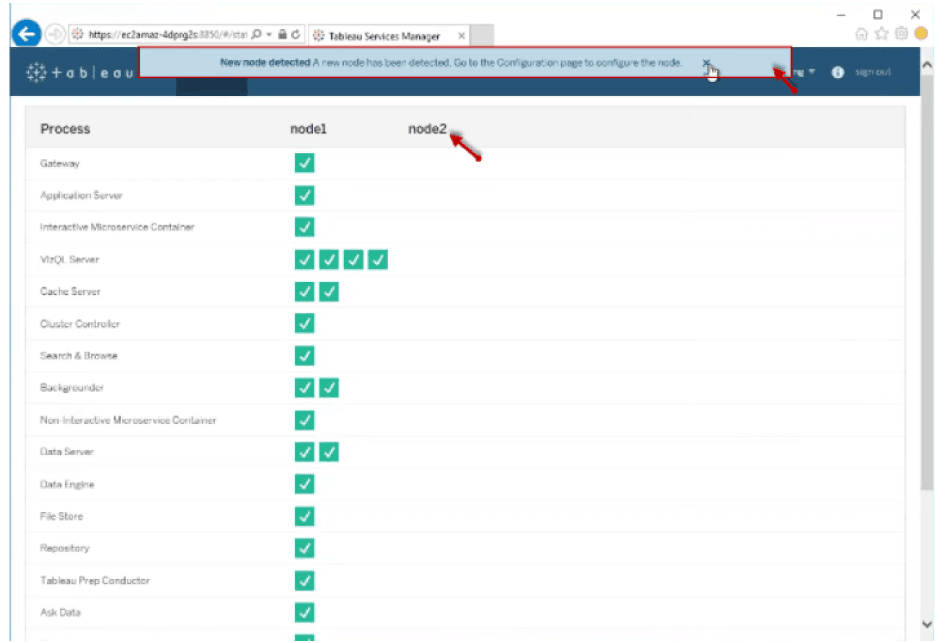Click the second Data Server checkmark
Image resolution: width=950 pixels, height=643 pixels.
pos(329,452)
